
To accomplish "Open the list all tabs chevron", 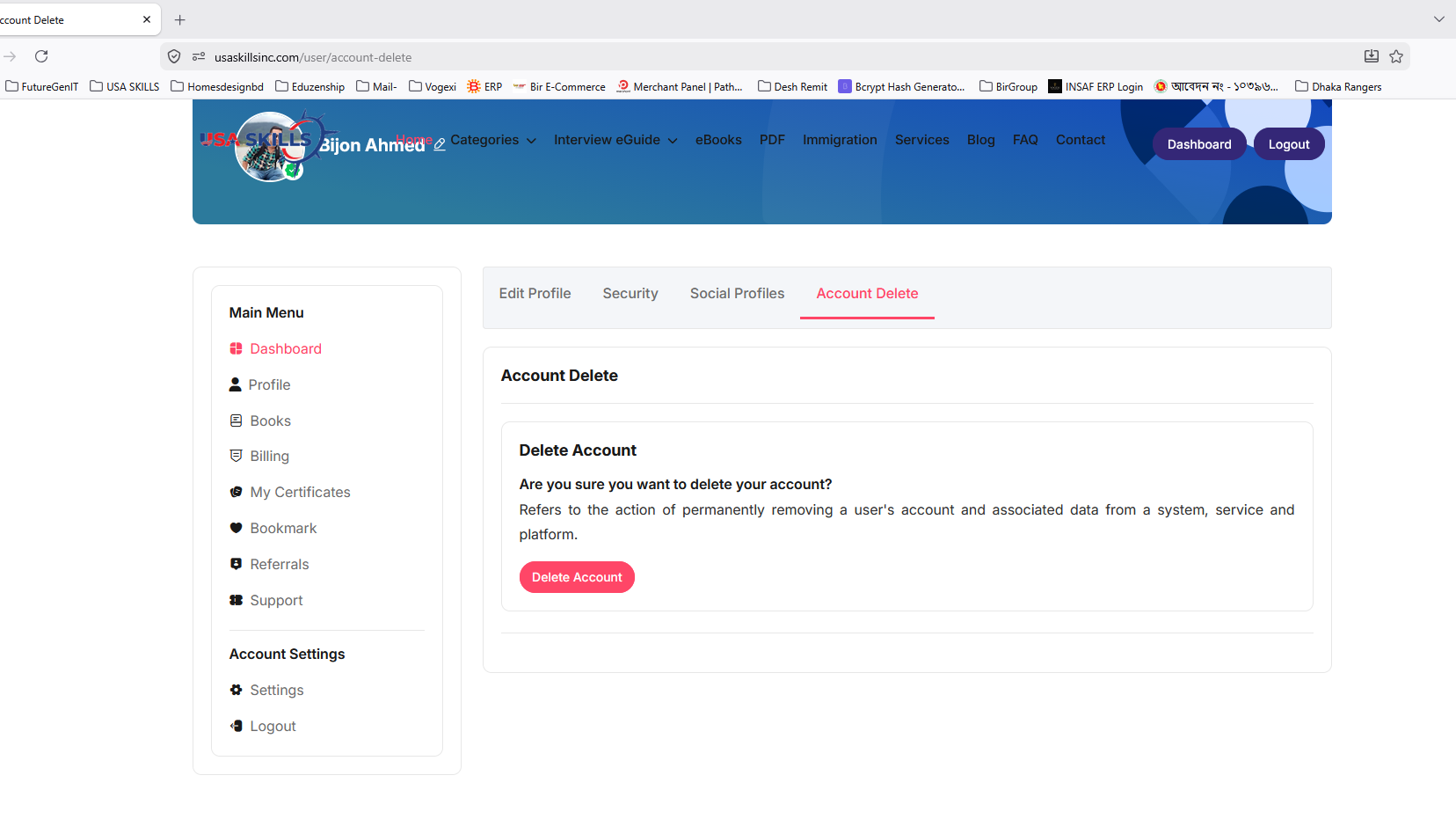I will pos(1439,19).
